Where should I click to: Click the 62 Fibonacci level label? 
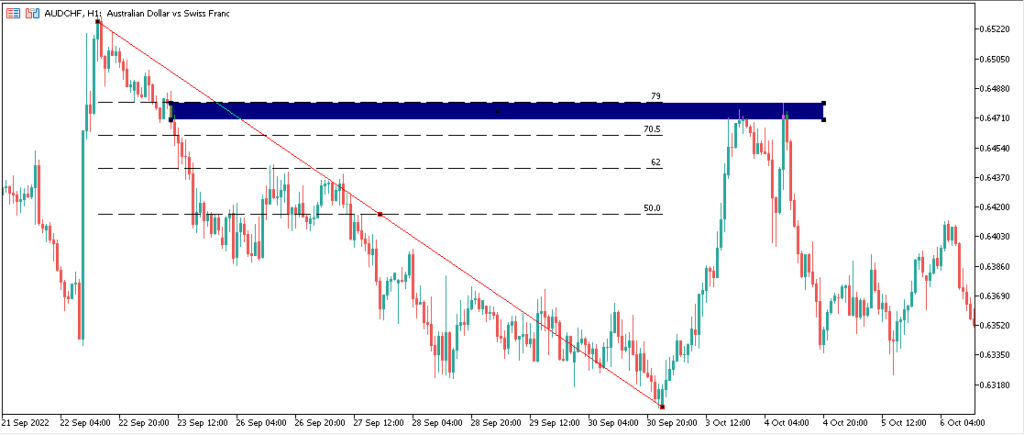click(656, 162)
